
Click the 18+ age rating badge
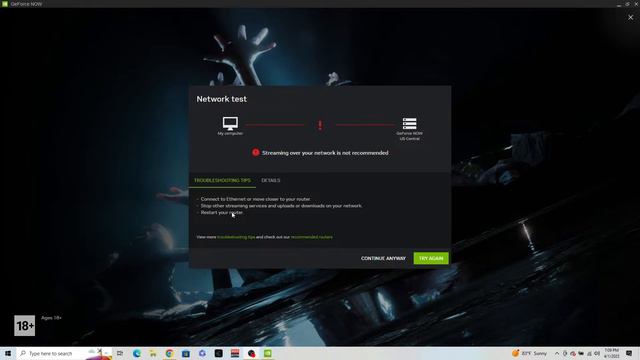[24, 326]
